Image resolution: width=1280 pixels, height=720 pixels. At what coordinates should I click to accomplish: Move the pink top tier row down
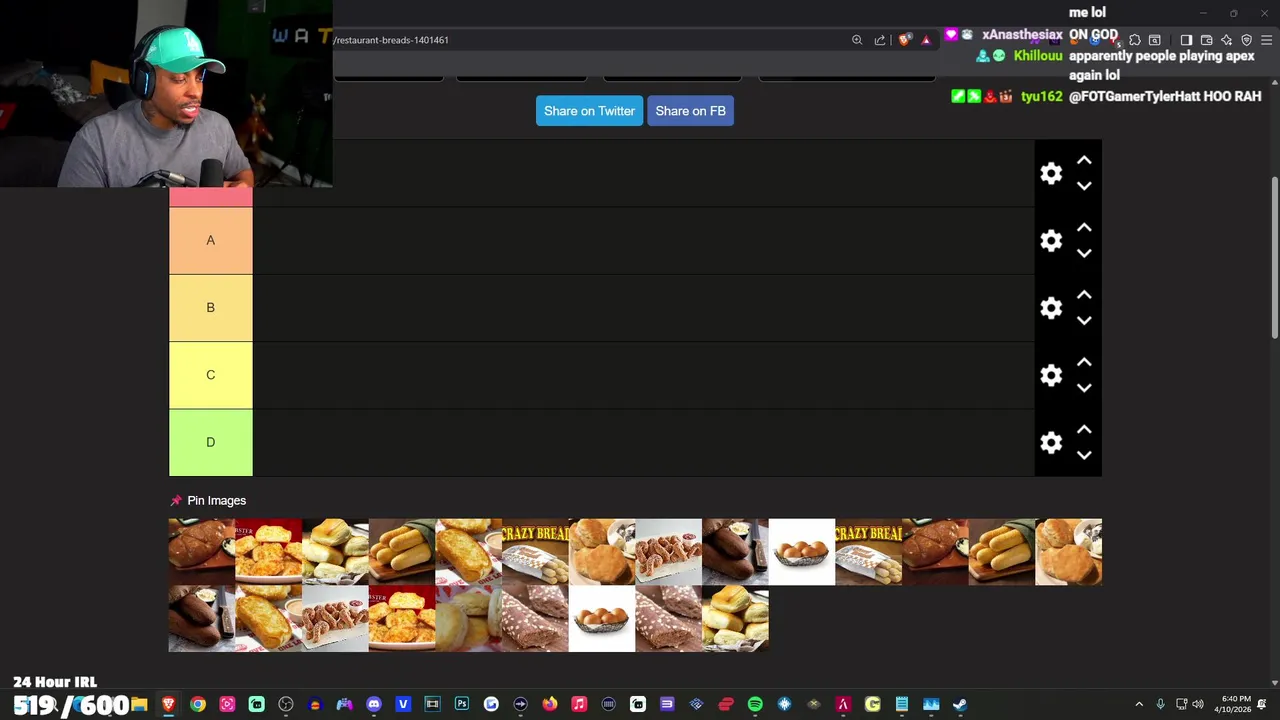tap(1084, 185)
